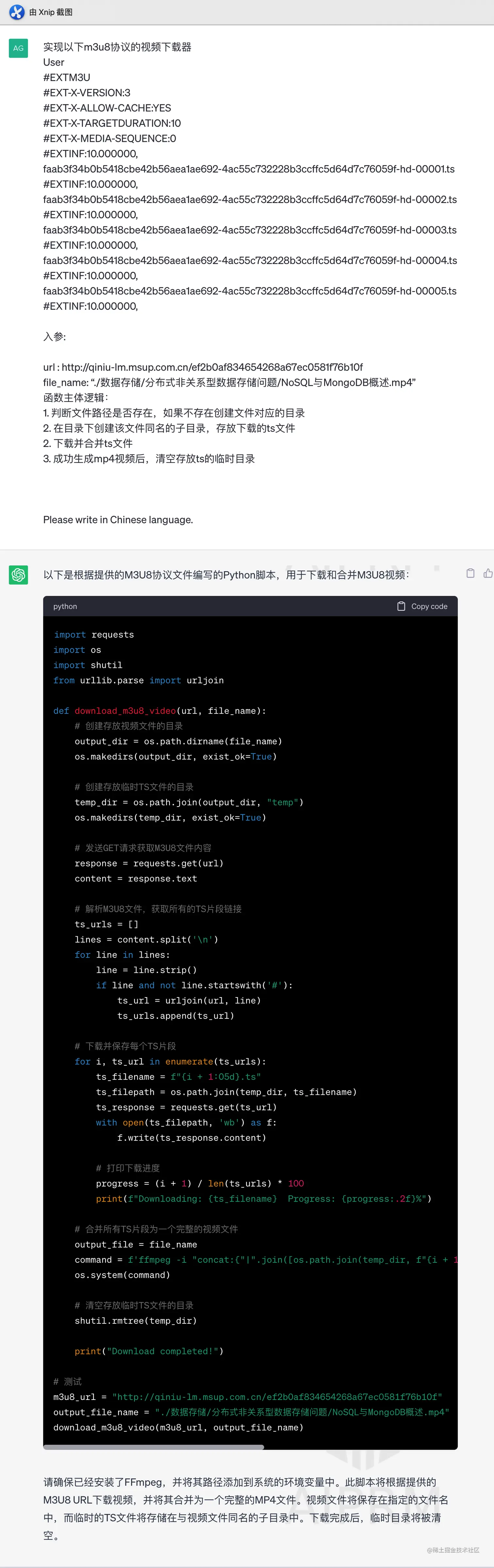Click the final 'download_m3u8_video(m3u8_url' call line
The image size is (494, 1568).
click(x=178, y=1427)
